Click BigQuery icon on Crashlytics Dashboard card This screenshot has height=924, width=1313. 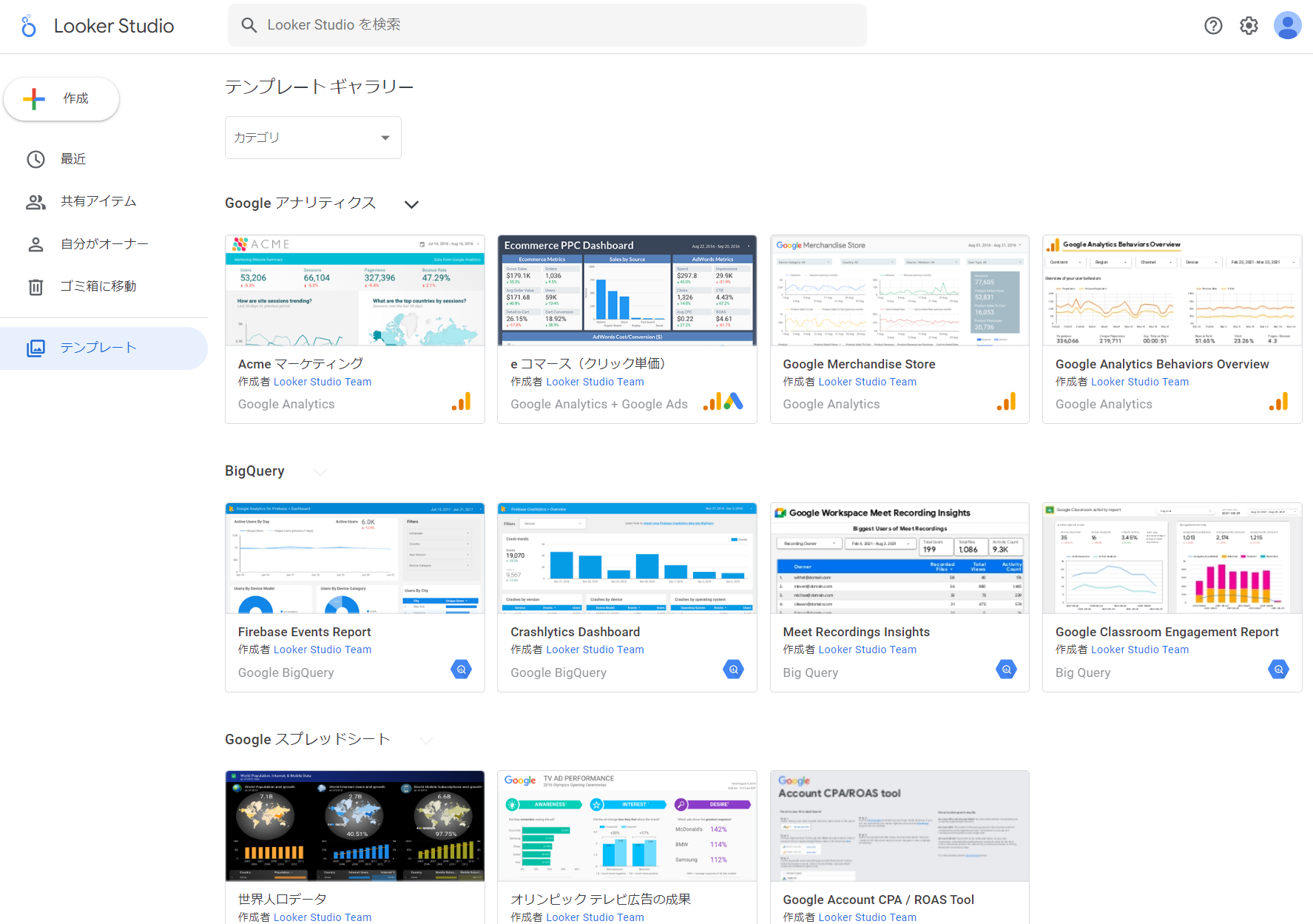[734, 670]
